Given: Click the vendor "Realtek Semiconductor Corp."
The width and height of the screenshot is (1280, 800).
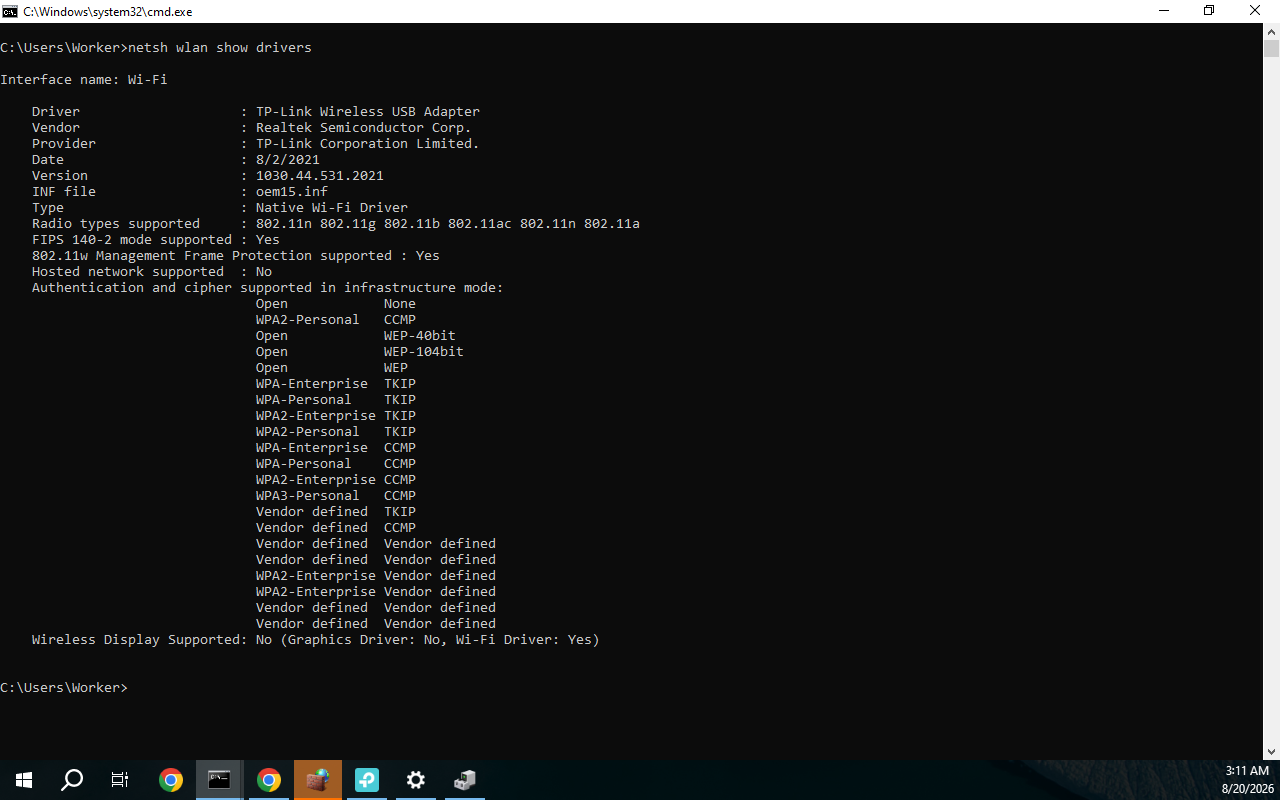Looking at the screenshot, I should click(364, 128).
